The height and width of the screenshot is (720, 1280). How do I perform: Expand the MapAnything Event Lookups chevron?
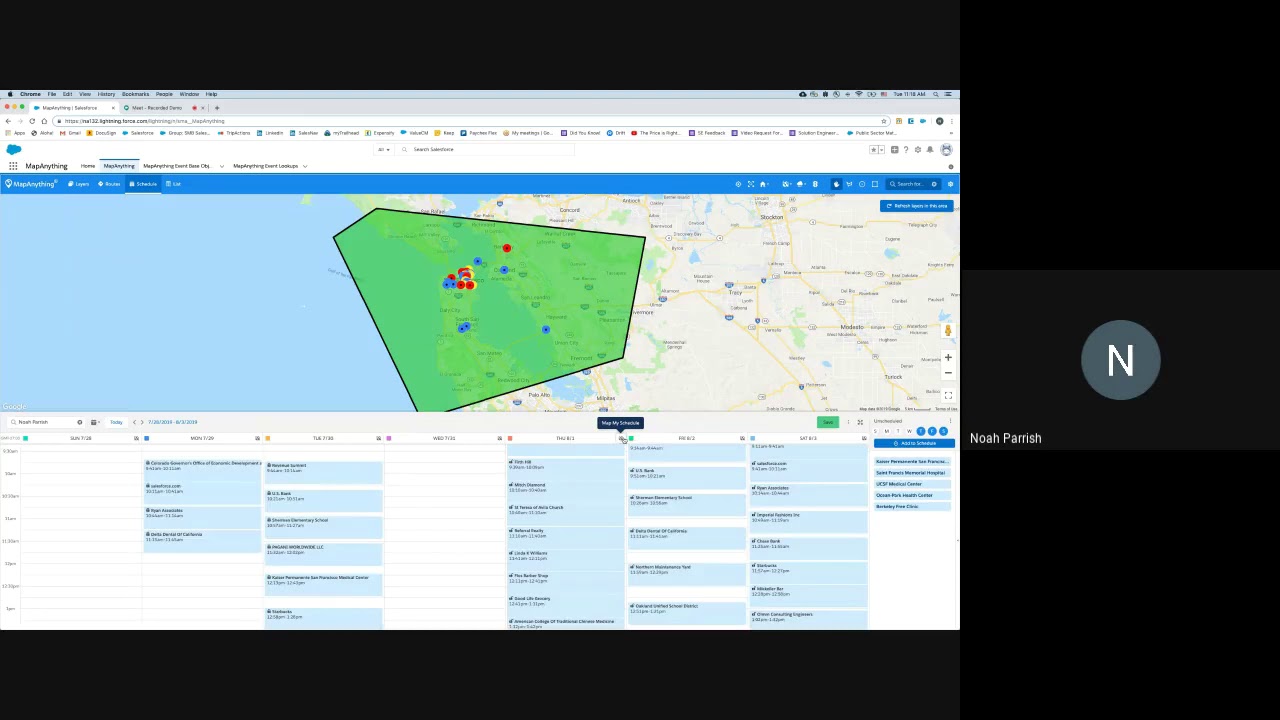[304, 166]
